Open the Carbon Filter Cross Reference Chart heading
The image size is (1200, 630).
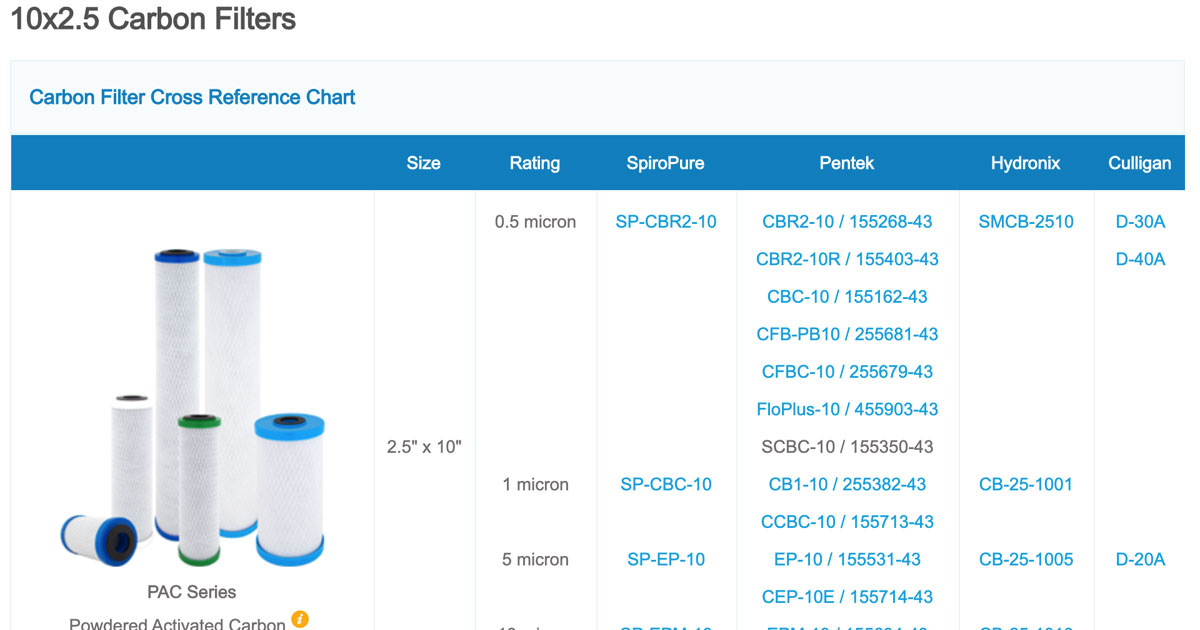tap(192, 97)
